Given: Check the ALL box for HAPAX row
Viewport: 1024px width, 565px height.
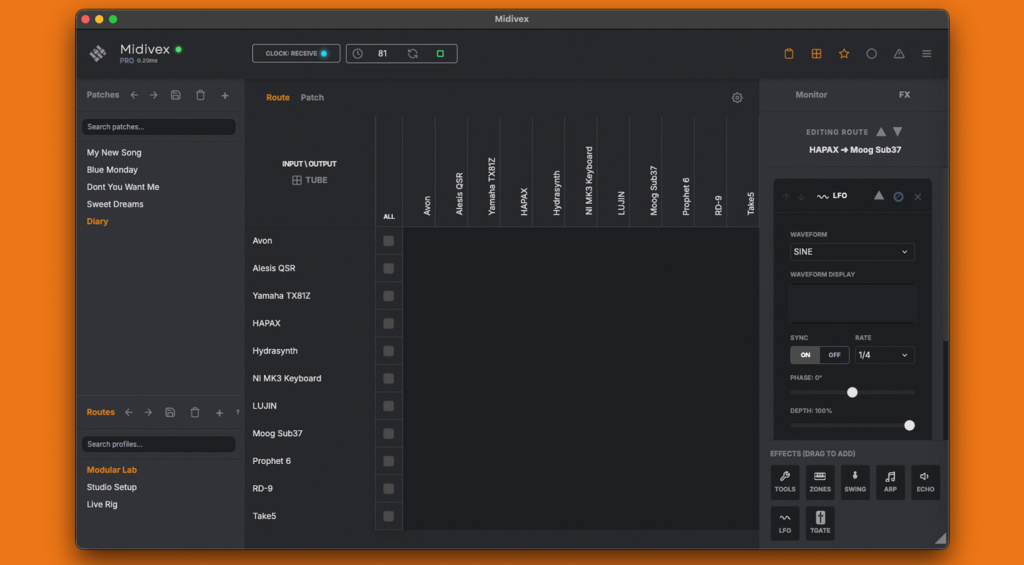Looking at the screenshot, I should click(x=389, y=323).
